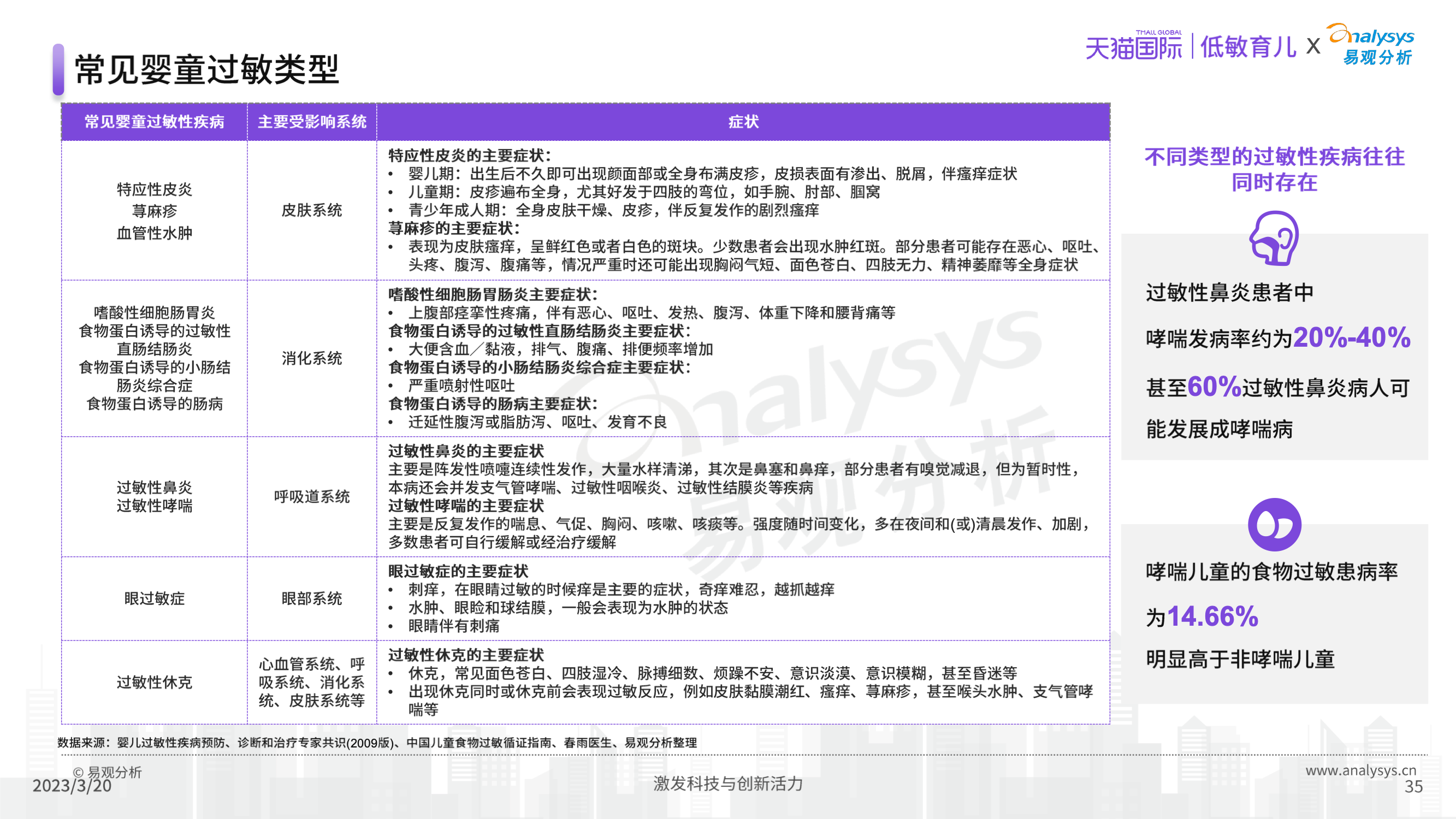Click the 数据来源 footnote line
Screen dimensions: 1456x819
[377, 743]
